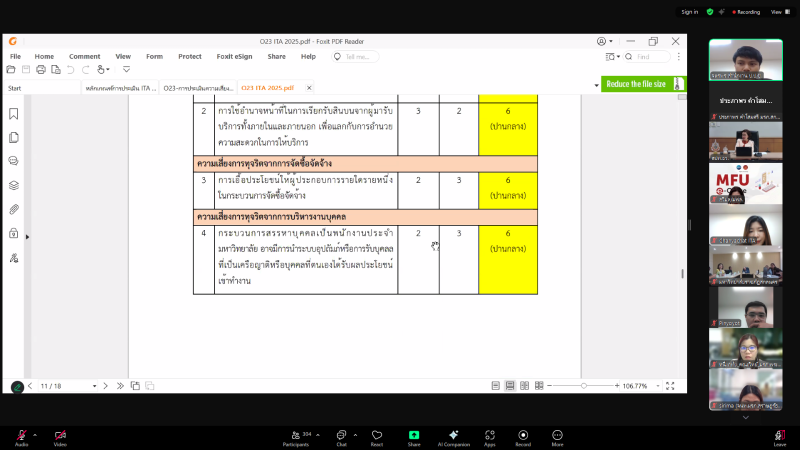Click Zoom's Share screen button

[414, 437]
